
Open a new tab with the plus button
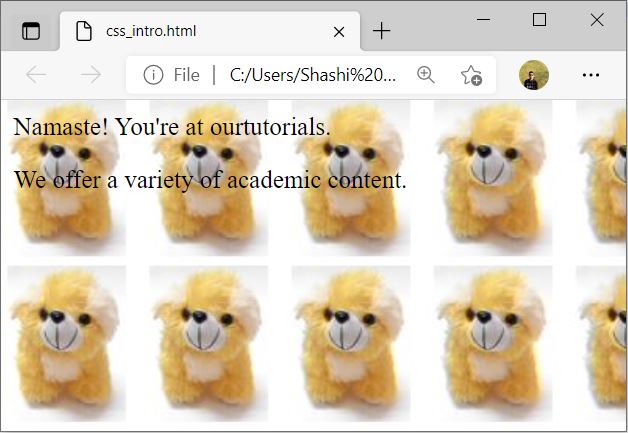pos(381,31)
